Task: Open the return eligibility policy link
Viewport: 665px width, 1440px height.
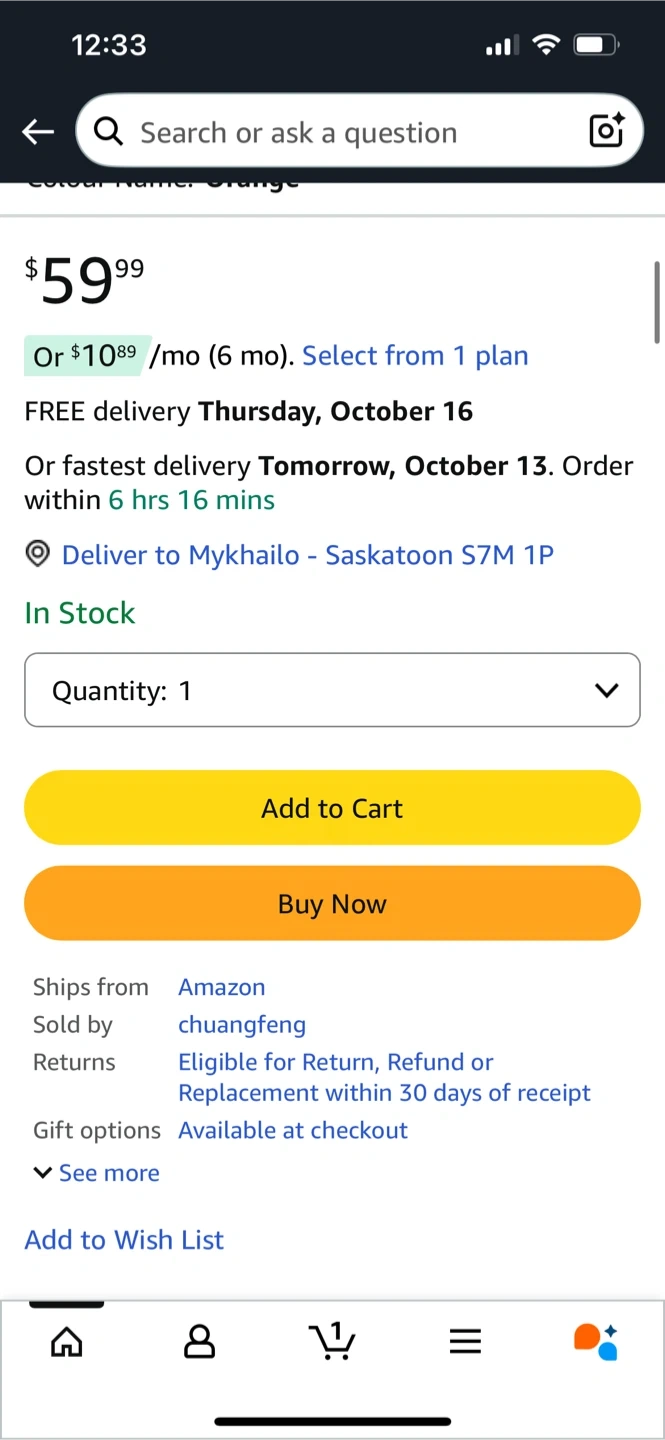Action: point(384,1077)
